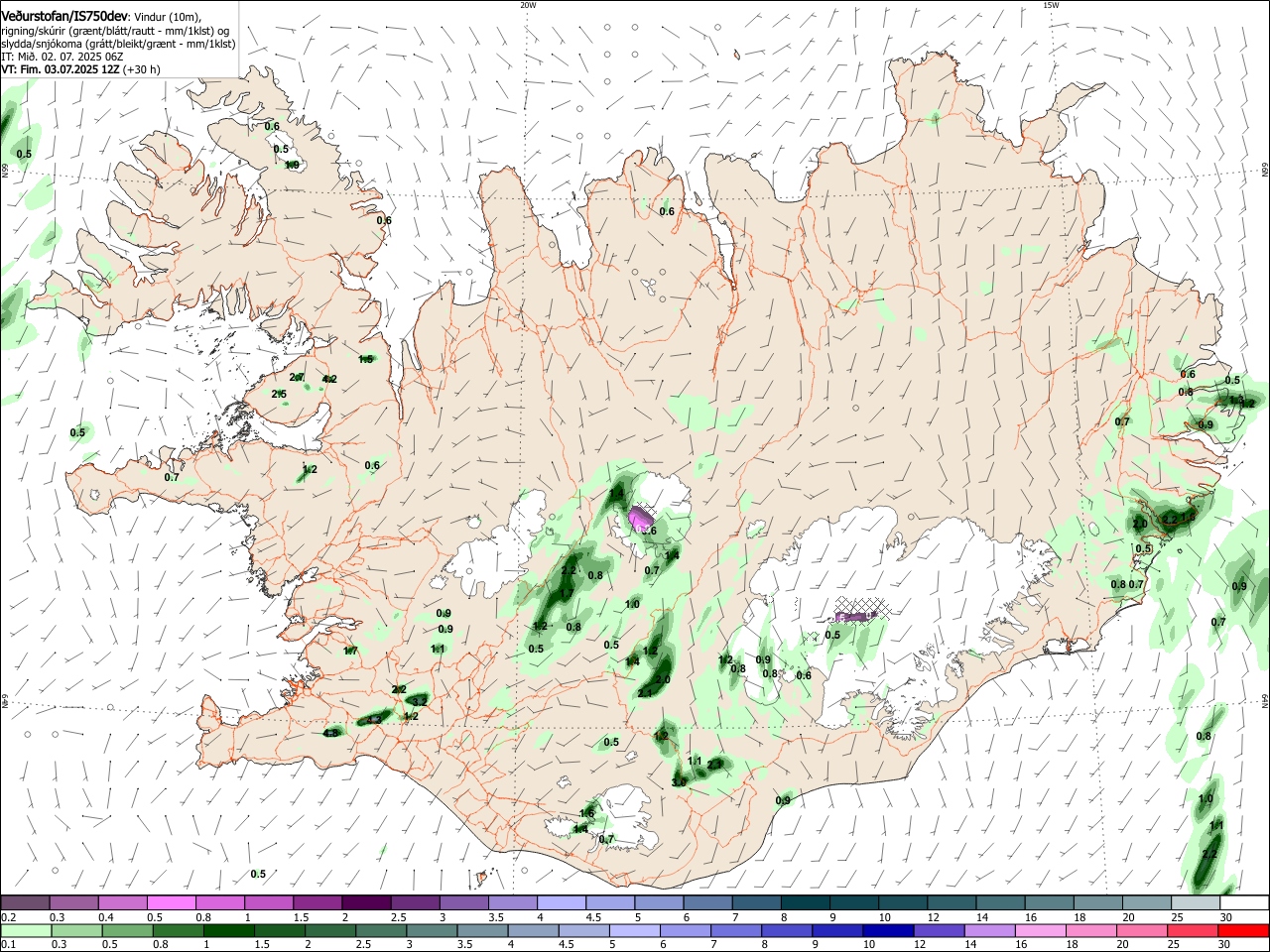Screen dimensions: 1270x952
Task: Select the 2.7 precipitation value on the map
Action: tap(297, 377)
